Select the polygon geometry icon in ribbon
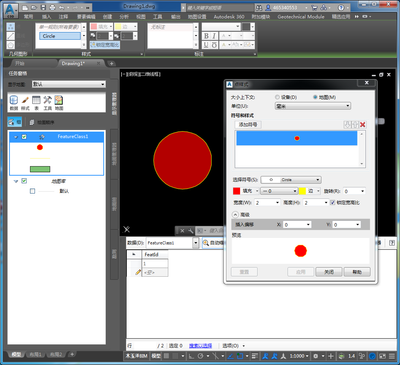Viewport: 400px width, 365px height. [11, 45]
